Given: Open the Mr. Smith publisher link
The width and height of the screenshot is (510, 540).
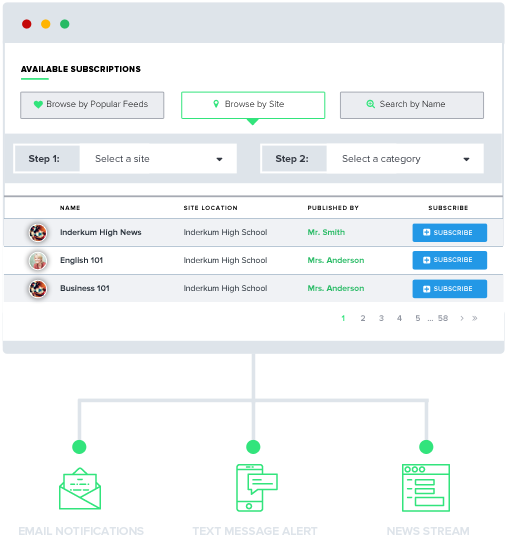Looking at the screenshot, I should 326,232.
